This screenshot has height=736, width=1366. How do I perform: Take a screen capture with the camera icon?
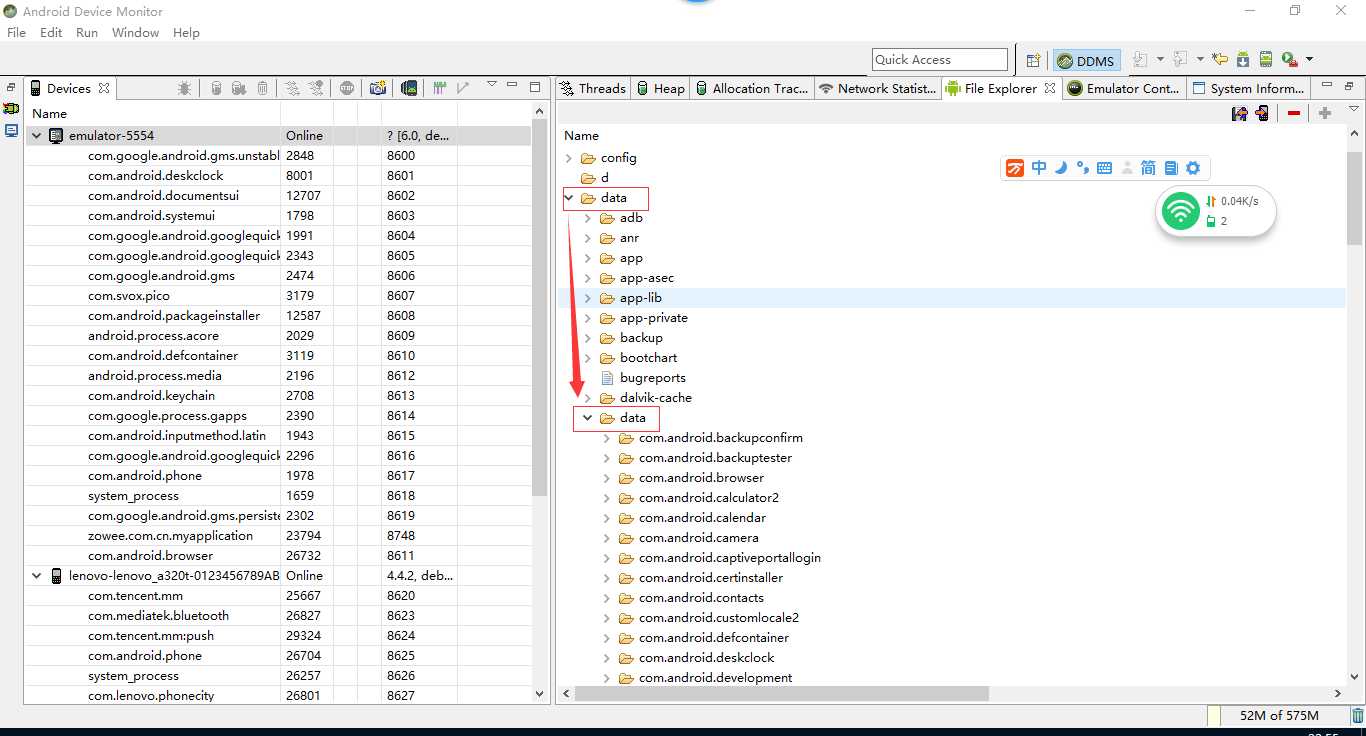378,88
